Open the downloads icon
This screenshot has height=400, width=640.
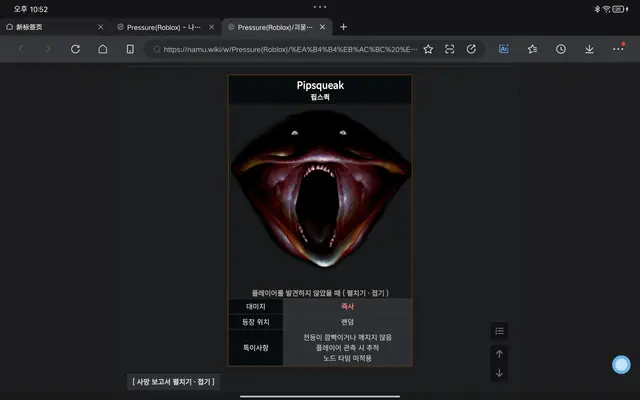(589, 49)
